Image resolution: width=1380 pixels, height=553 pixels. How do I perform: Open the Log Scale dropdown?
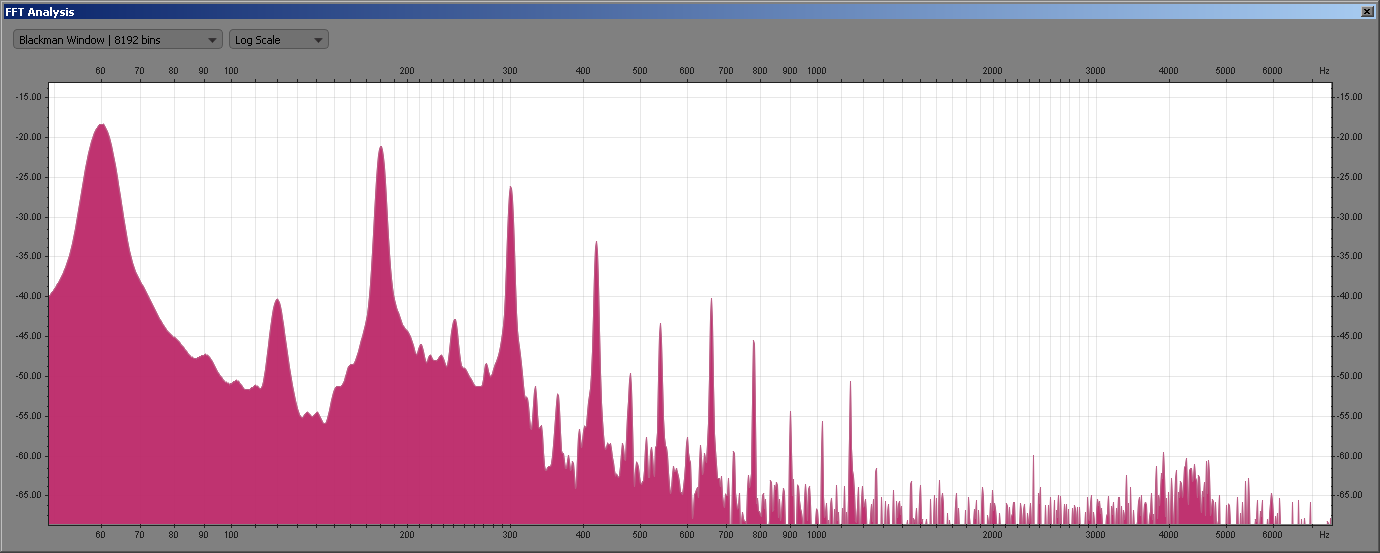pyautogui.click(x=278, y=40)
